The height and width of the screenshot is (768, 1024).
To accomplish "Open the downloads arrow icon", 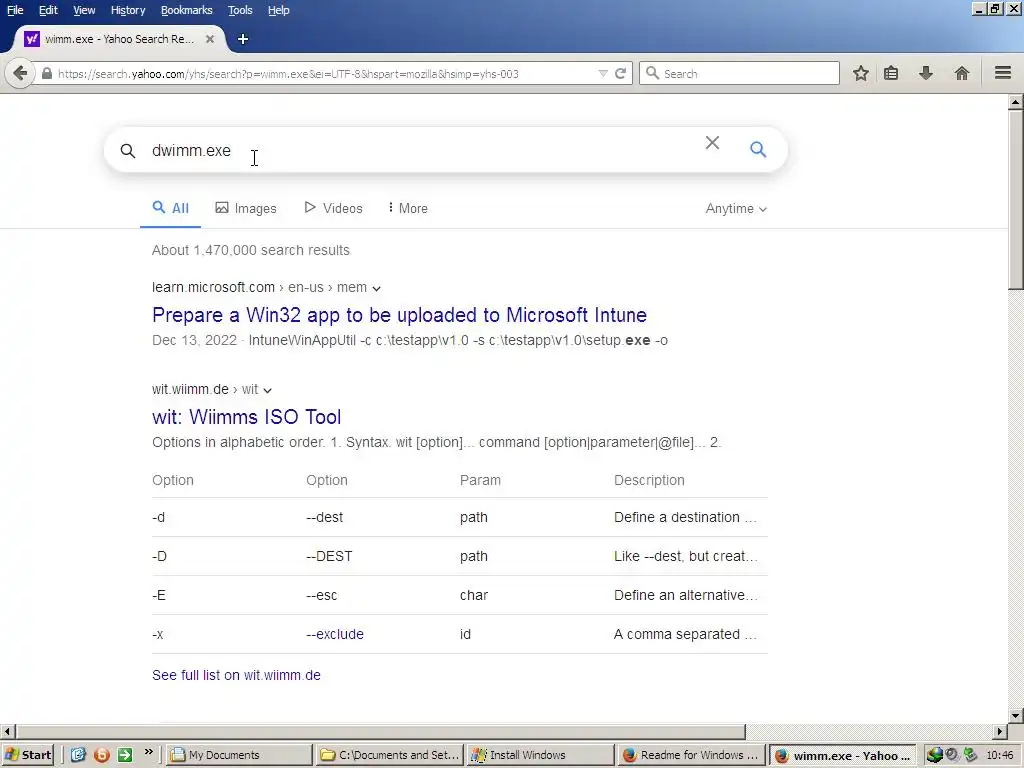I will click(925, 73).
